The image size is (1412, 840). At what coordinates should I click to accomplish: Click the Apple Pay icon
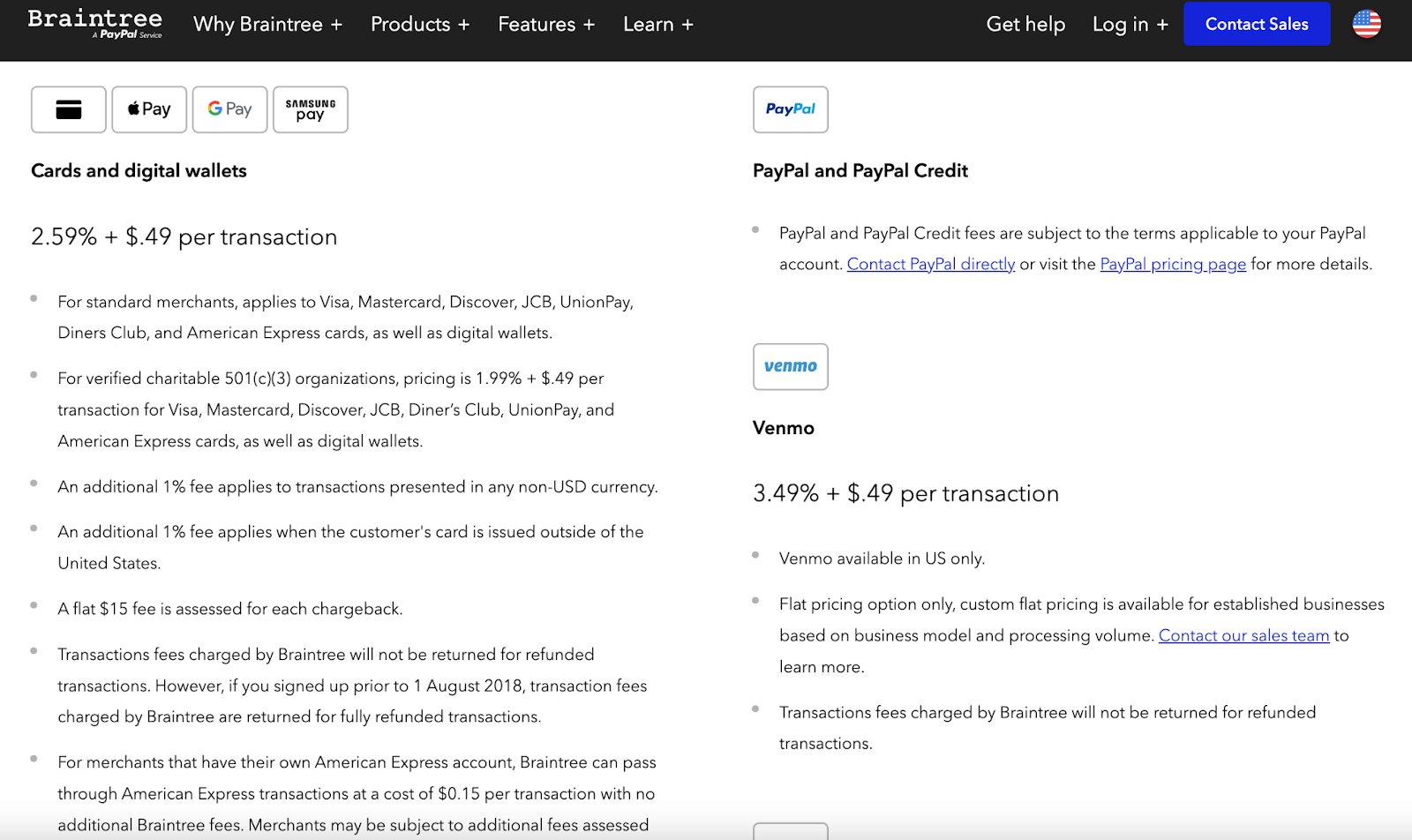149,109
